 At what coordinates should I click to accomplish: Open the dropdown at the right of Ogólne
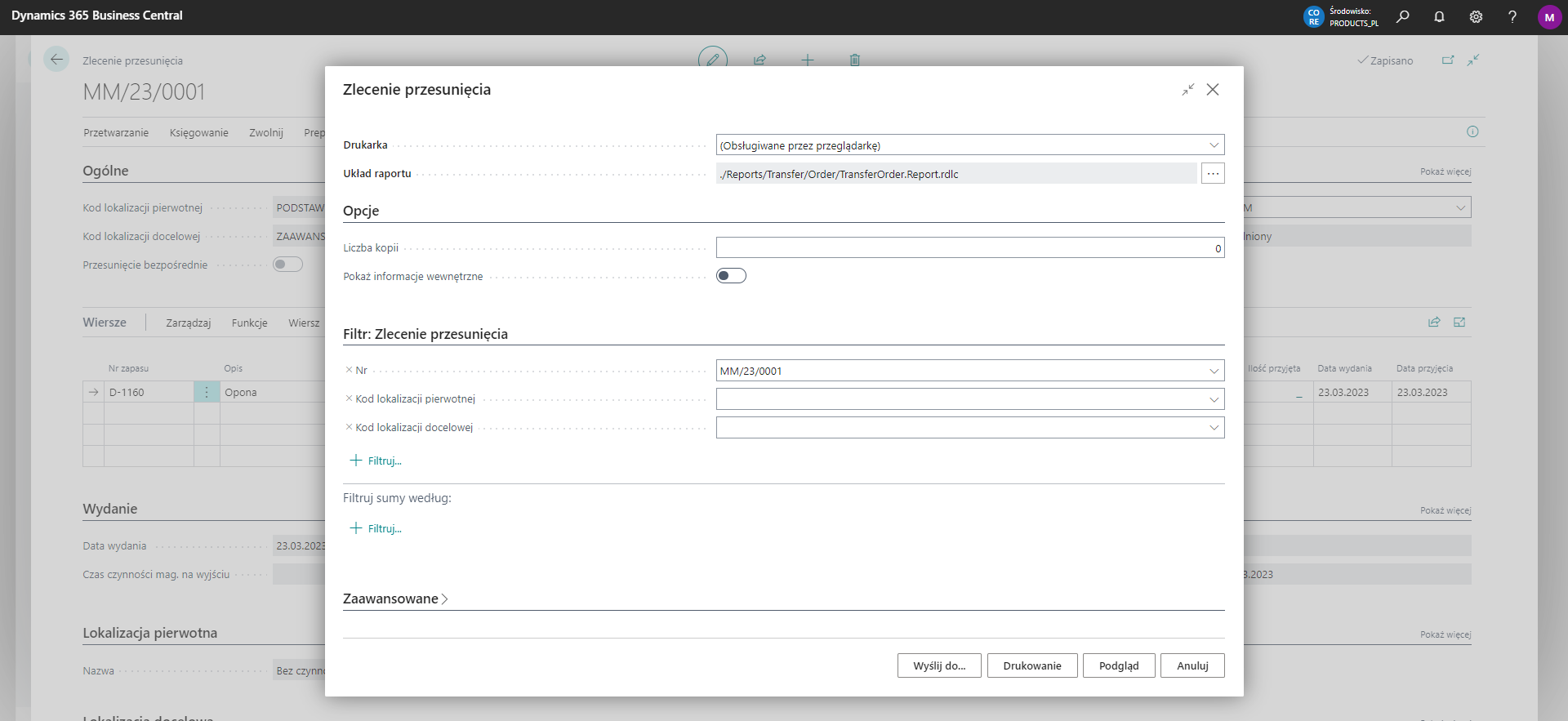[1460, 207]
